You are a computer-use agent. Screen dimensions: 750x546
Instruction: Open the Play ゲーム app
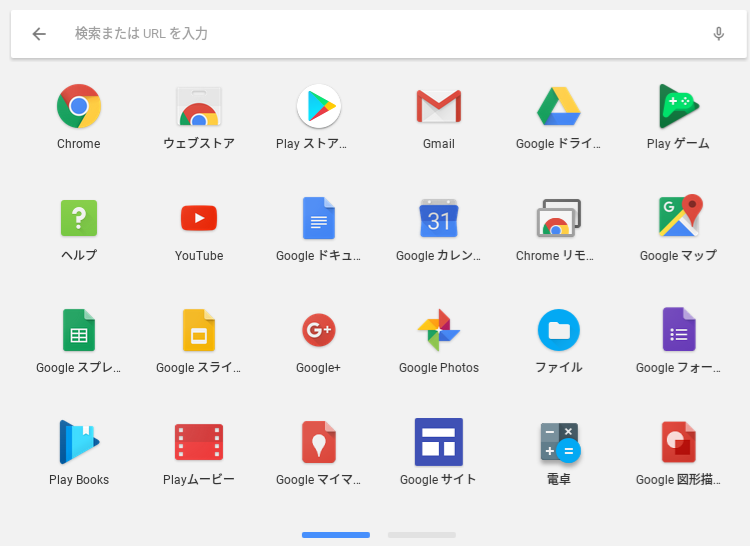pos(678,106)
